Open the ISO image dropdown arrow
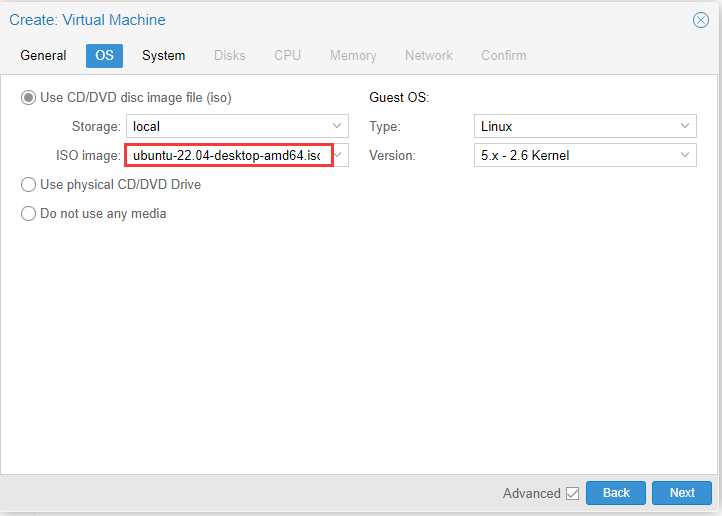722x516 pixels. [x=340, y=155]
